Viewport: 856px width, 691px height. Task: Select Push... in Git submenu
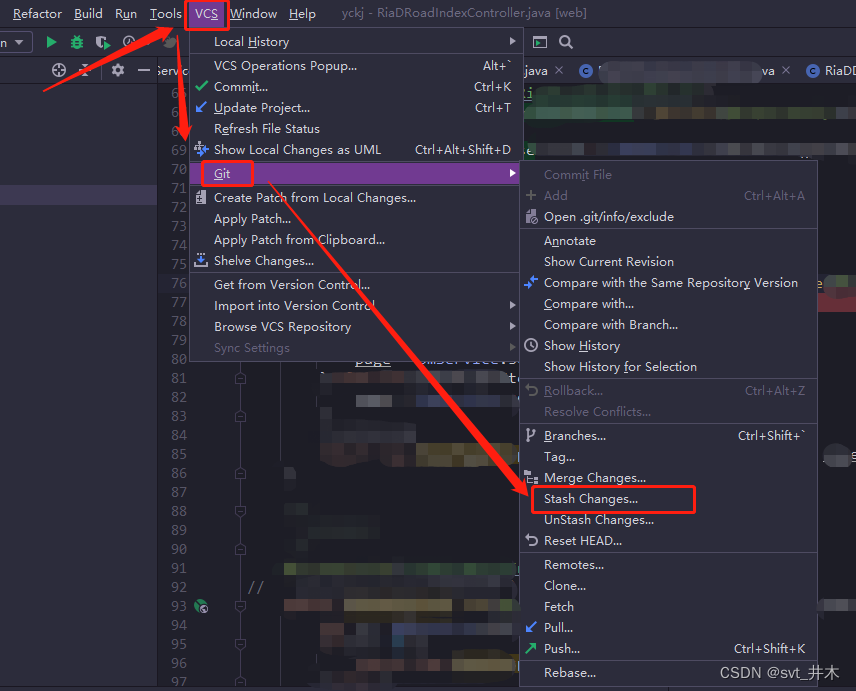tap(668, 649)
